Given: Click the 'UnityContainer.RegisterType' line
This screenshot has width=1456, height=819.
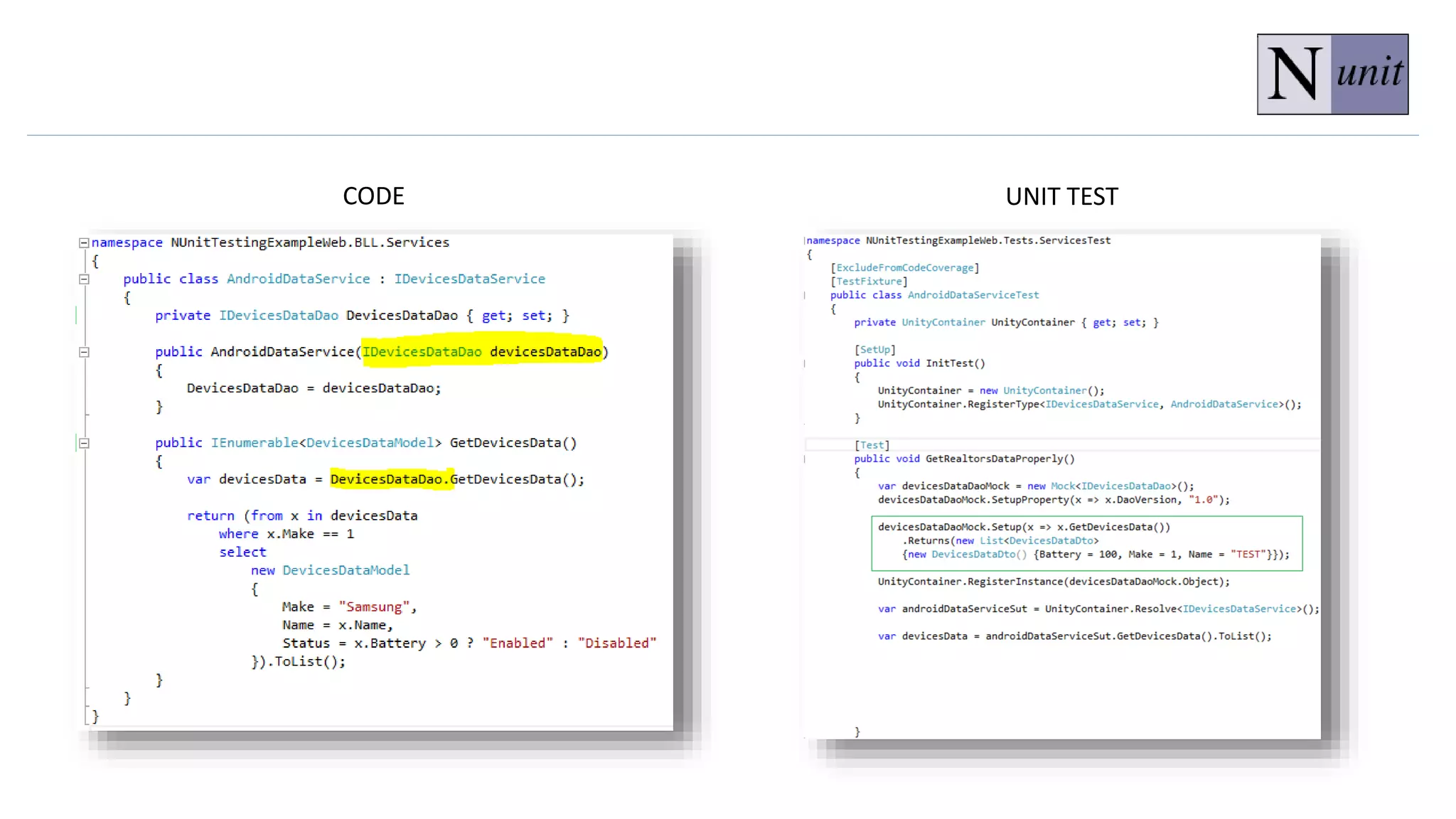Looking at the screenshot, I should pos(1089,404).
